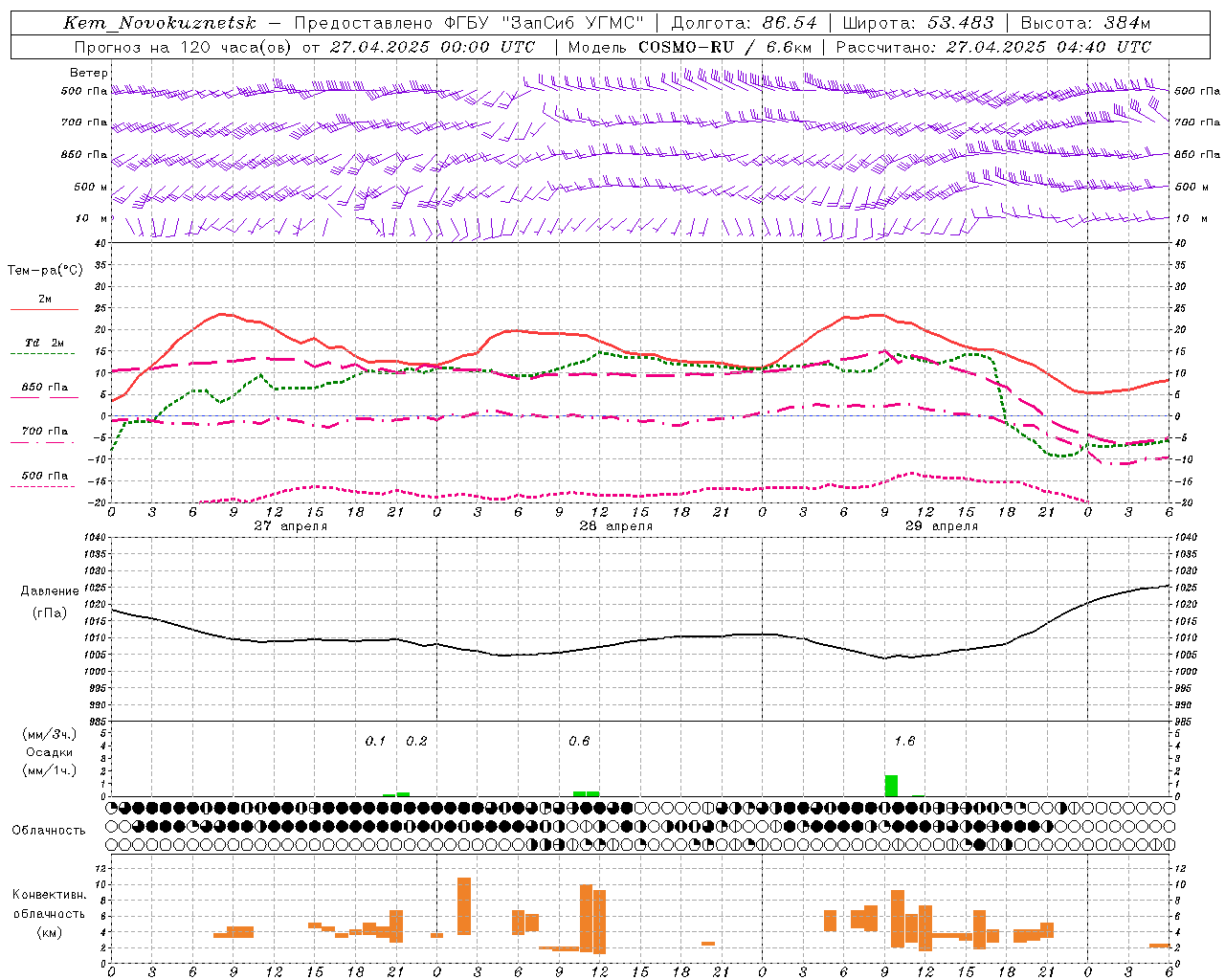Click the Давление panel label
The height and width of the screenshot is (980, 1225).
pyautogui.click(x=49, y=591)
